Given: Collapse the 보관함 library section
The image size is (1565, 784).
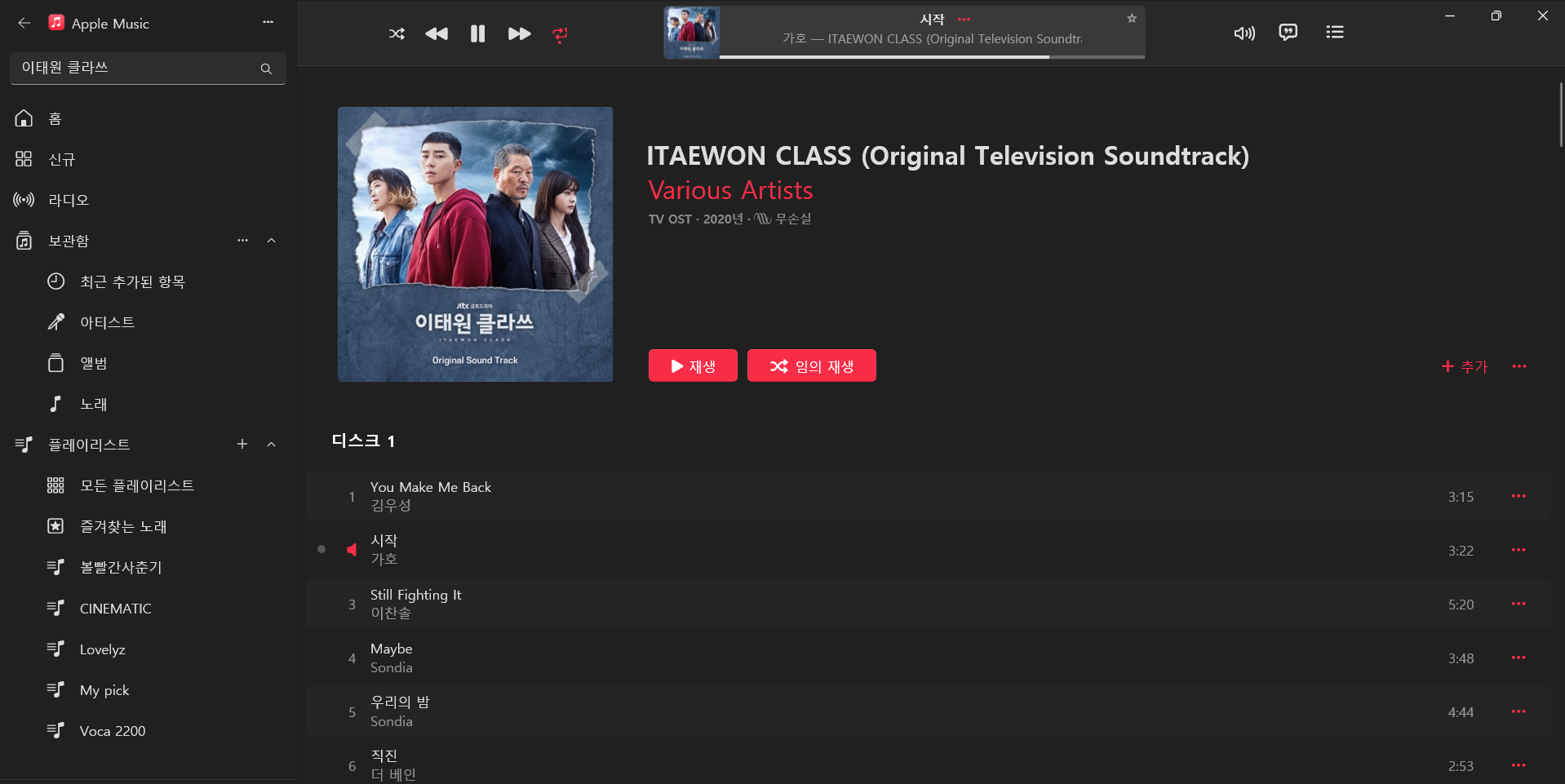Looking at the screenshot, I should coord(272,241).
